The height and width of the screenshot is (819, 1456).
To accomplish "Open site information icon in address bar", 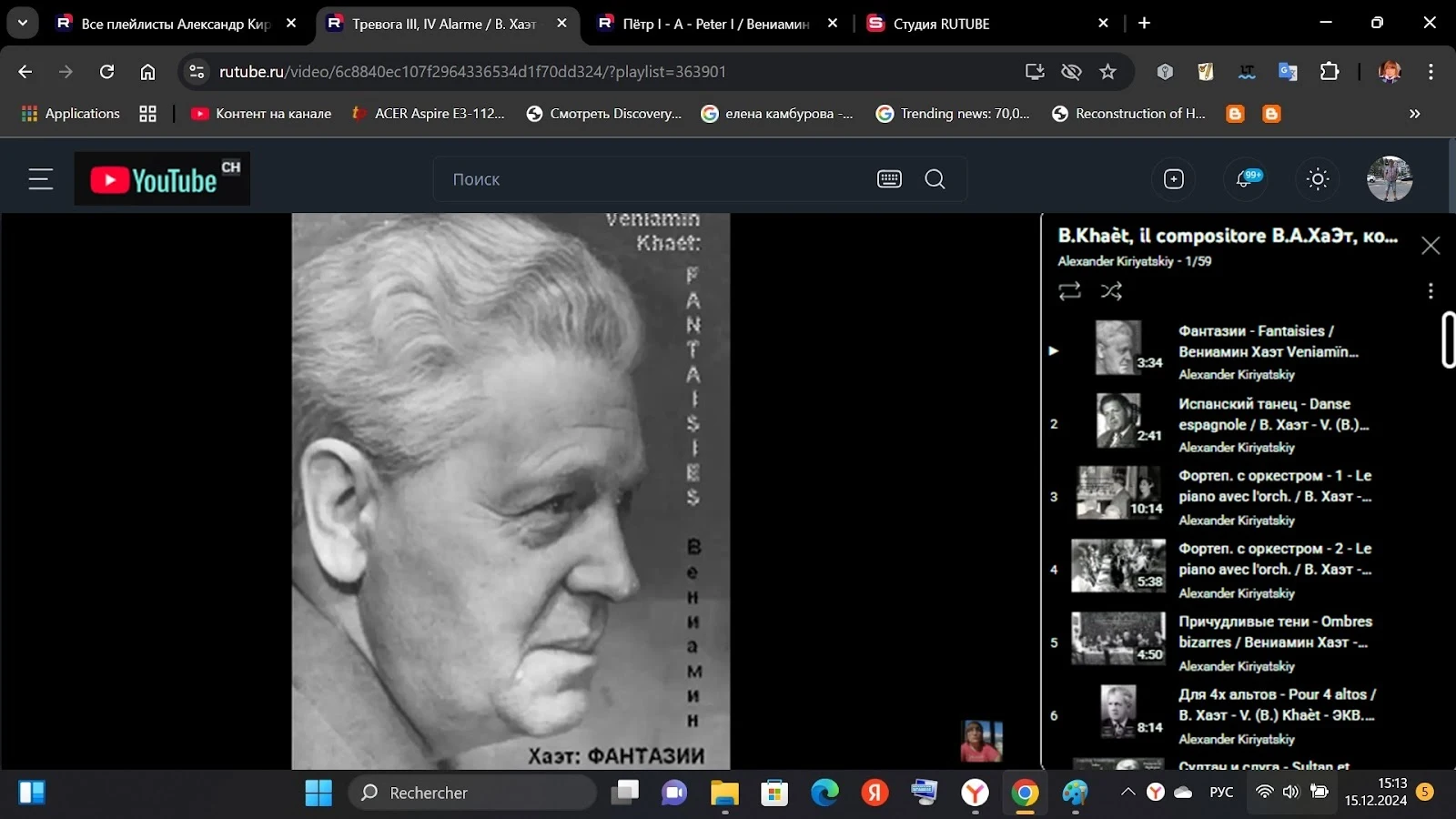I will click(x=197, y=72).
